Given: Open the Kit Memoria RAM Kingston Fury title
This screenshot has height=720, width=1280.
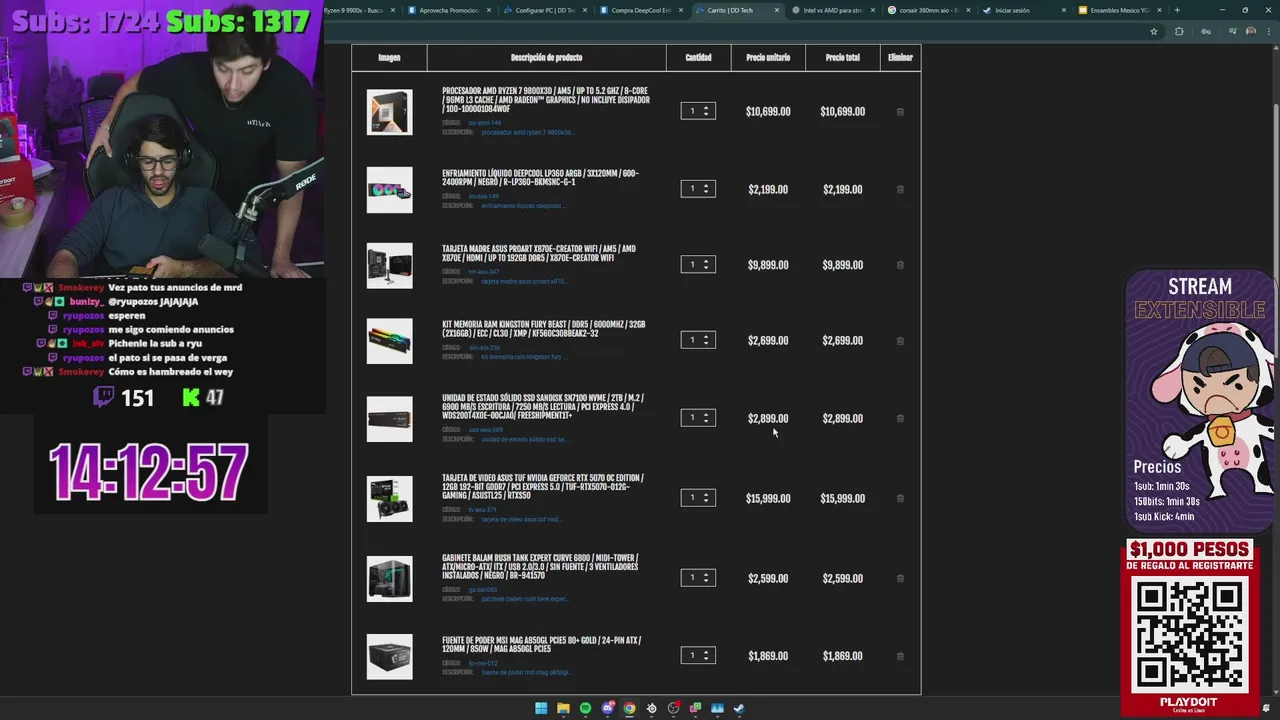Looking at the screenshot, I should 543,329.
